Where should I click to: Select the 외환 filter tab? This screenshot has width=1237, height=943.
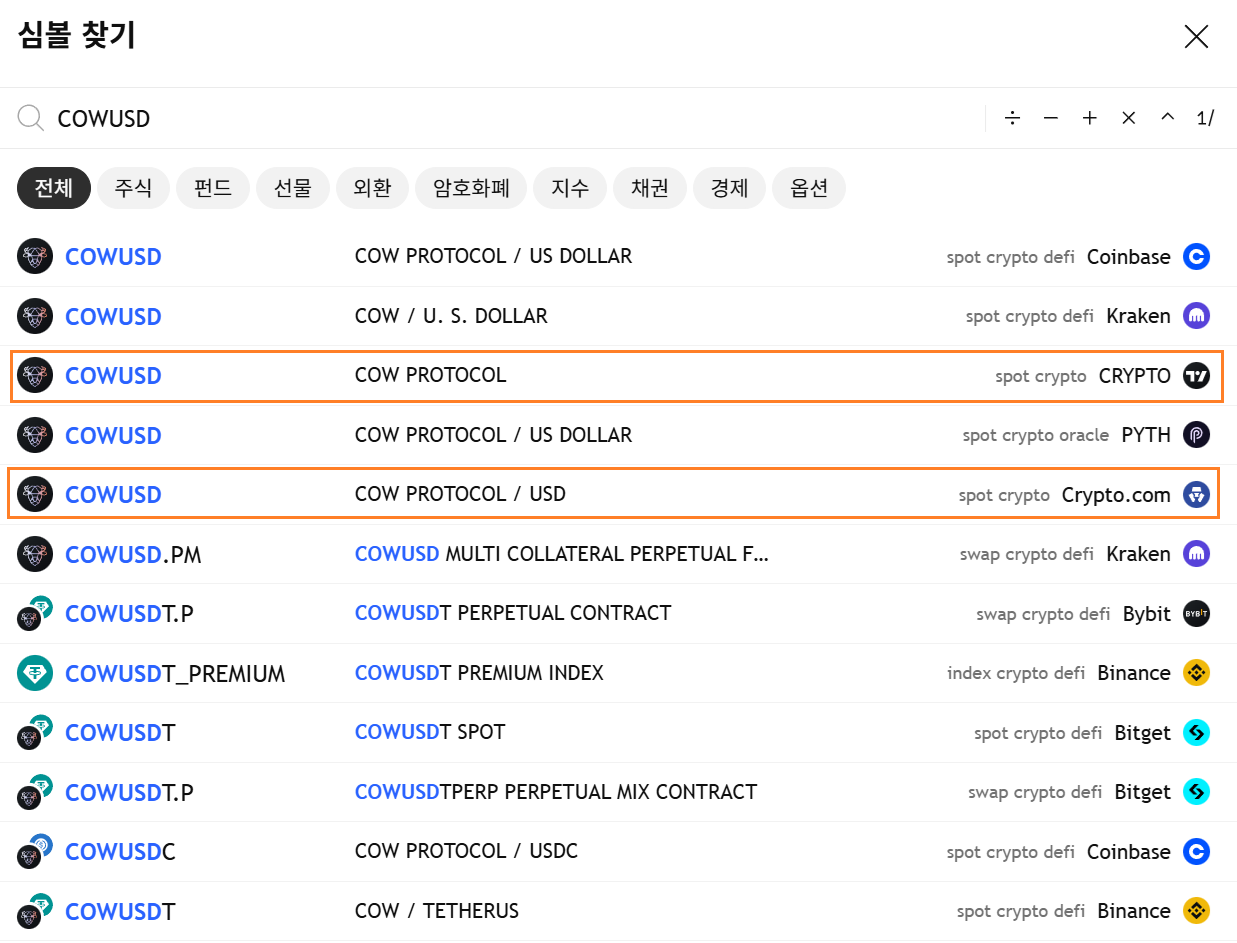(x=372, y=188)
